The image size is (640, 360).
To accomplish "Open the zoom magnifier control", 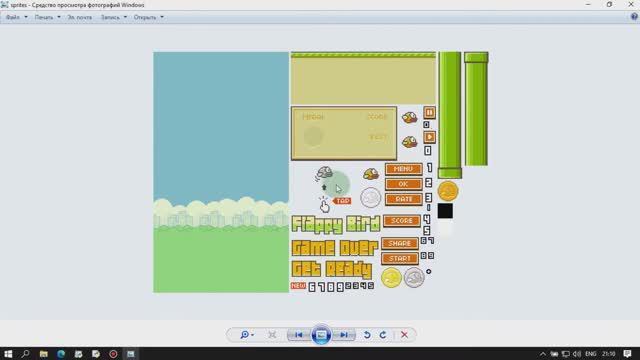I will [244, 335].
